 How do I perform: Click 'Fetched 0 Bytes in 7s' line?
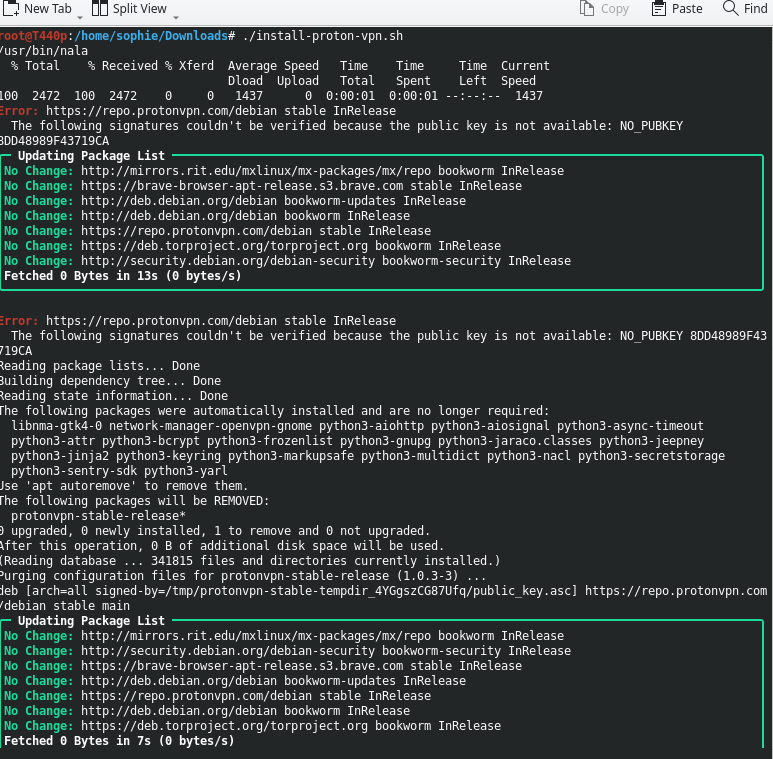[119, 741]
